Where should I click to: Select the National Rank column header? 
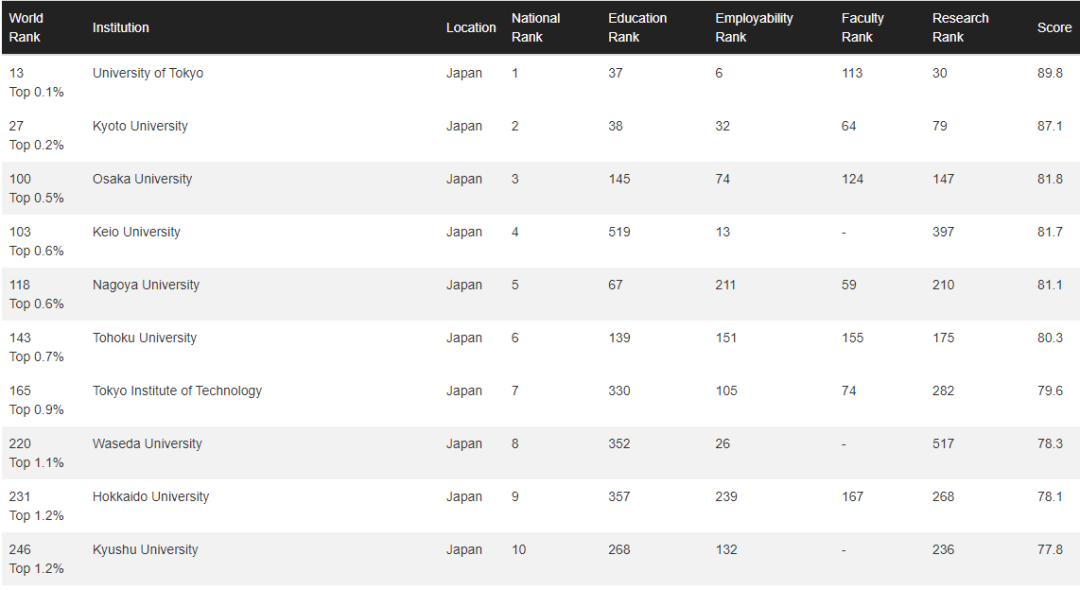click(535, 28)
